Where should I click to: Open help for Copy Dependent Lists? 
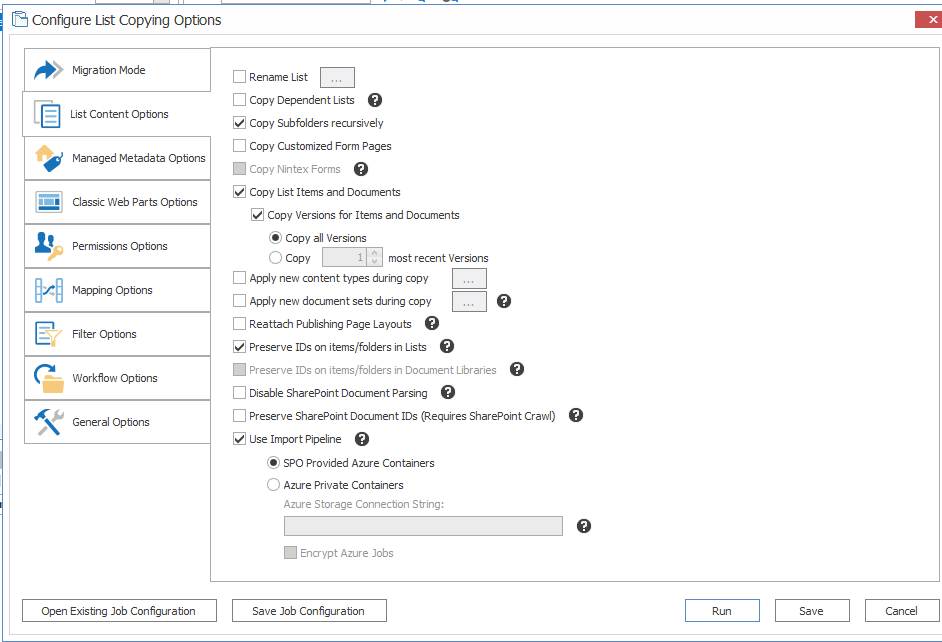tap(374, 99)
